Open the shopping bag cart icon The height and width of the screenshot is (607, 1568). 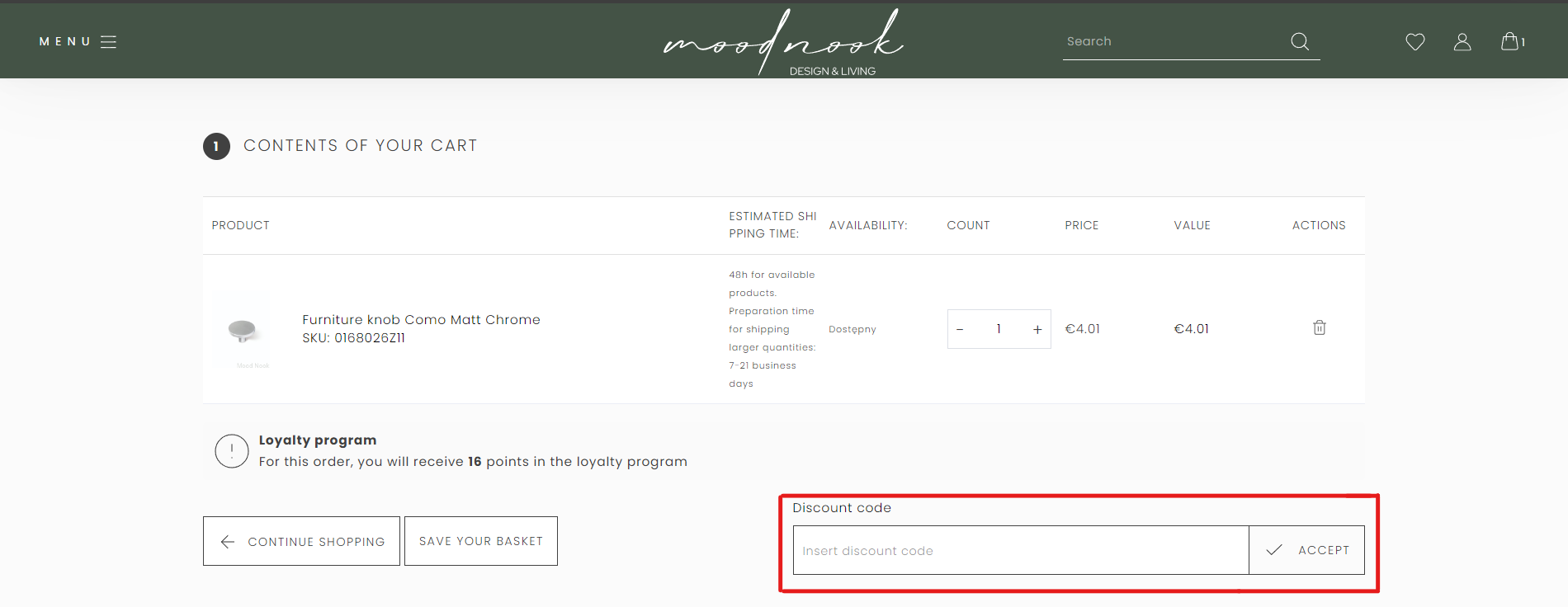tap(1510, 41)
